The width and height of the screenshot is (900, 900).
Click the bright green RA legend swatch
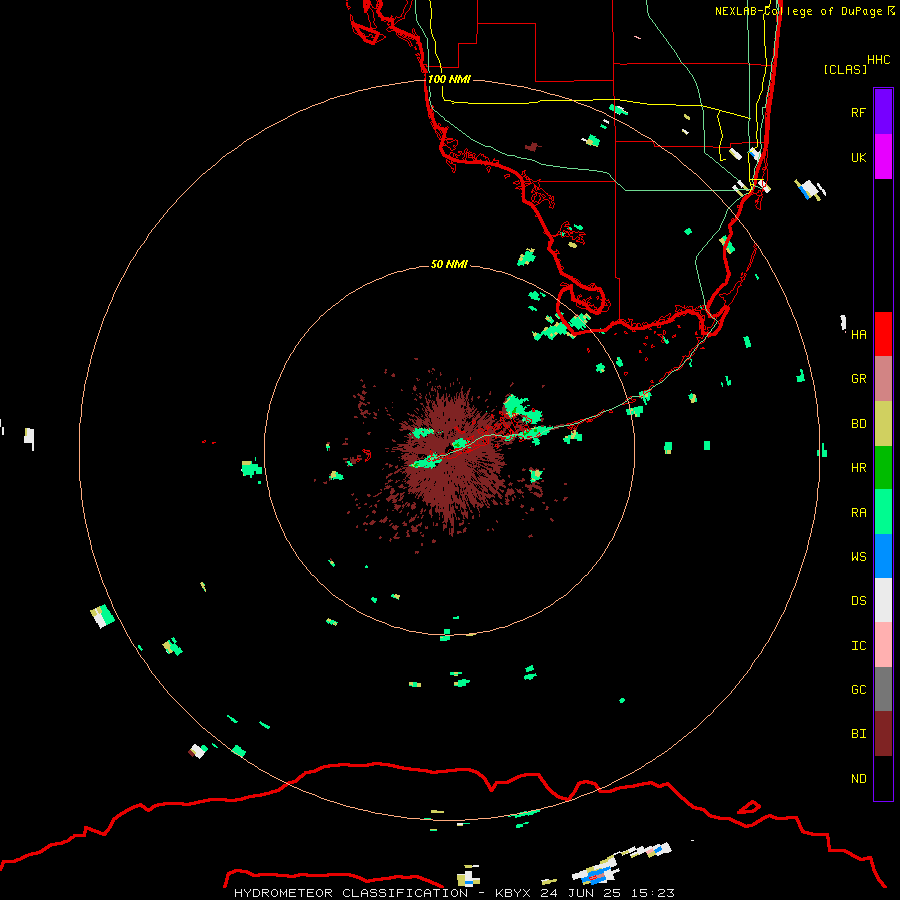[883, 512]
